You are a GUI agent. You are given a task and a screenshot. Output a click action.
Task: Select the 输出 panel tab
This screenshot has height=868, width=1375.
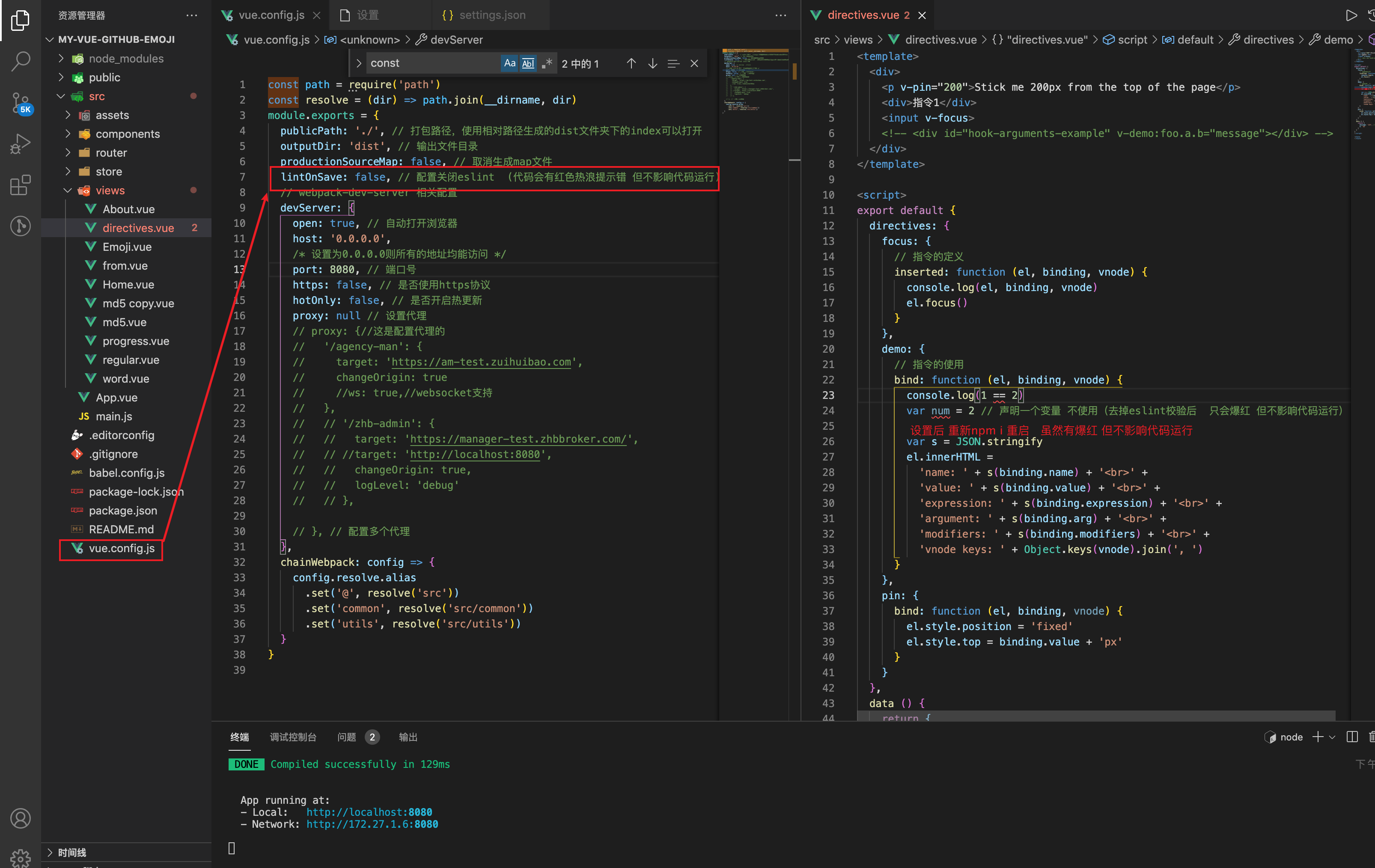(x=408, y=737)
